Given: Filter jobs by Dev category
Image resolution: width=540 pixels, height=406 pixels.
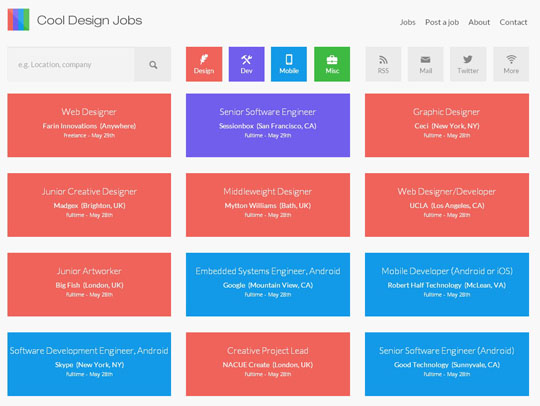Looking at the screenshot, I should click(247, 64).
